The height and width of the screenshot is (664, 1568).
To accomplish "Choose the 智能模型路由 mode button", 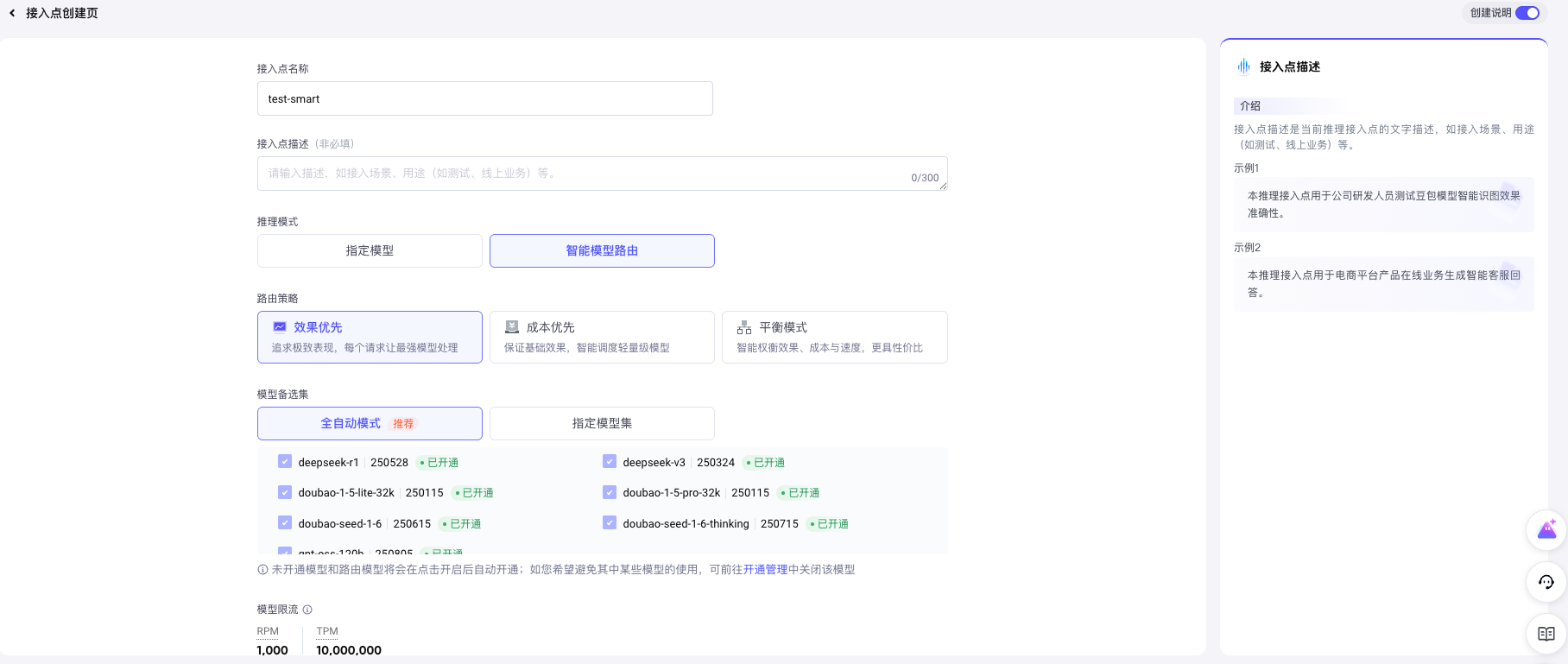I will coord(602,250).
